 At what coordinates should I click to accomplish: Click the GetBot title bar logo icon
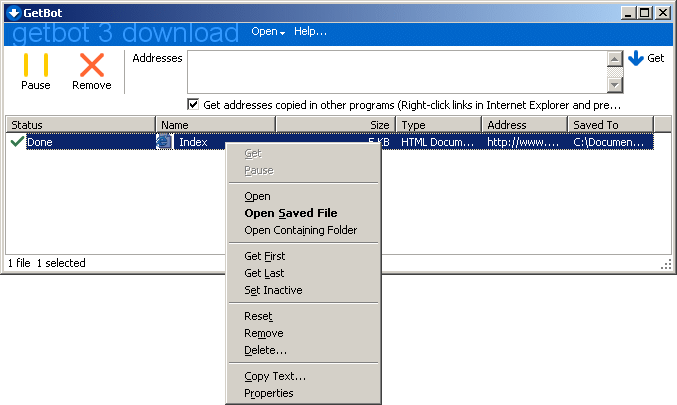(x=13, y=13)
